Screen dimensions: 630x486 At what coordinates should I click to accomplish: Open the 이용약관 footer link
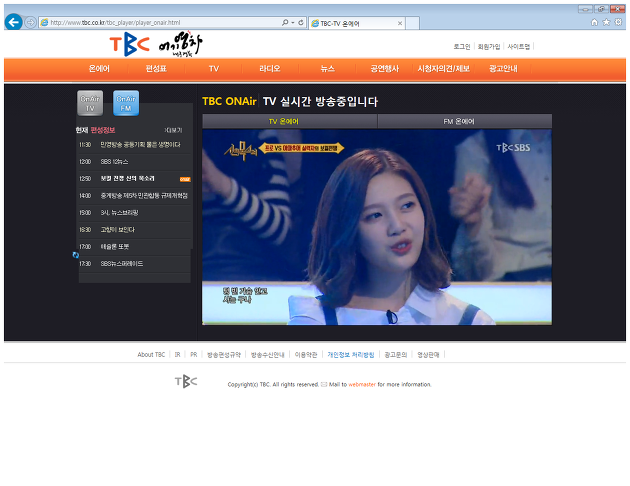306,355
